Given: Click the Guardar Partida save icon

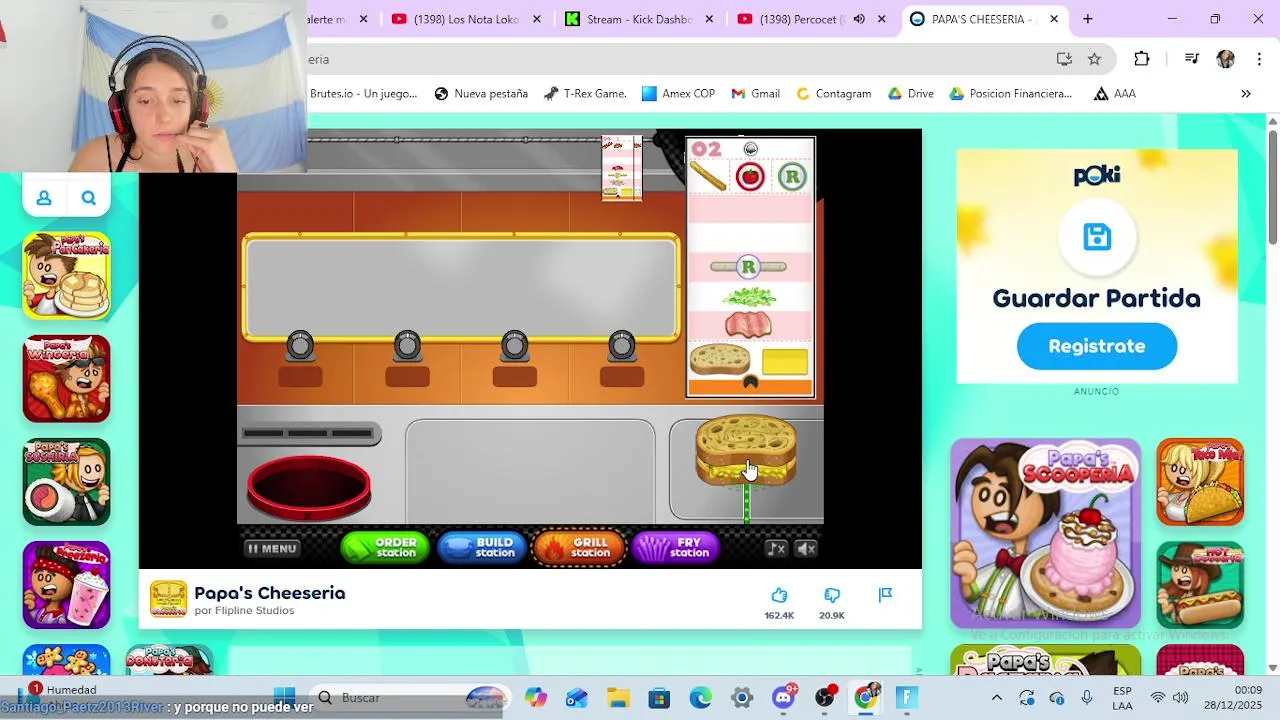Looking at the screenshot, I should click(1097, 237).
